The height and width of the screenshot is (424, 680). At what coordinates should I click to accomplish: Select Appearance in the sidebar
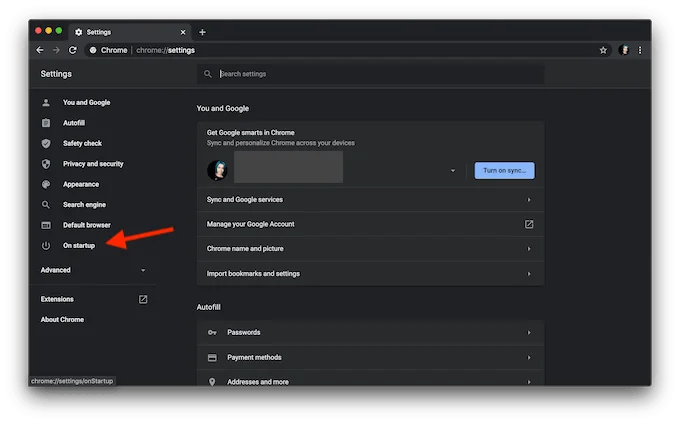click(x=81, y=184)
